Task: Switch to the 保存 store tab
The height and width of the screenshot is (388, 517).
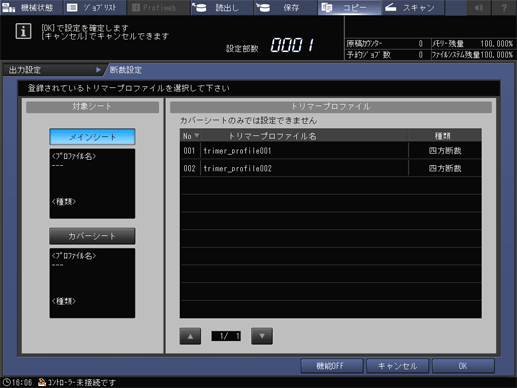Action: [286, 7]
